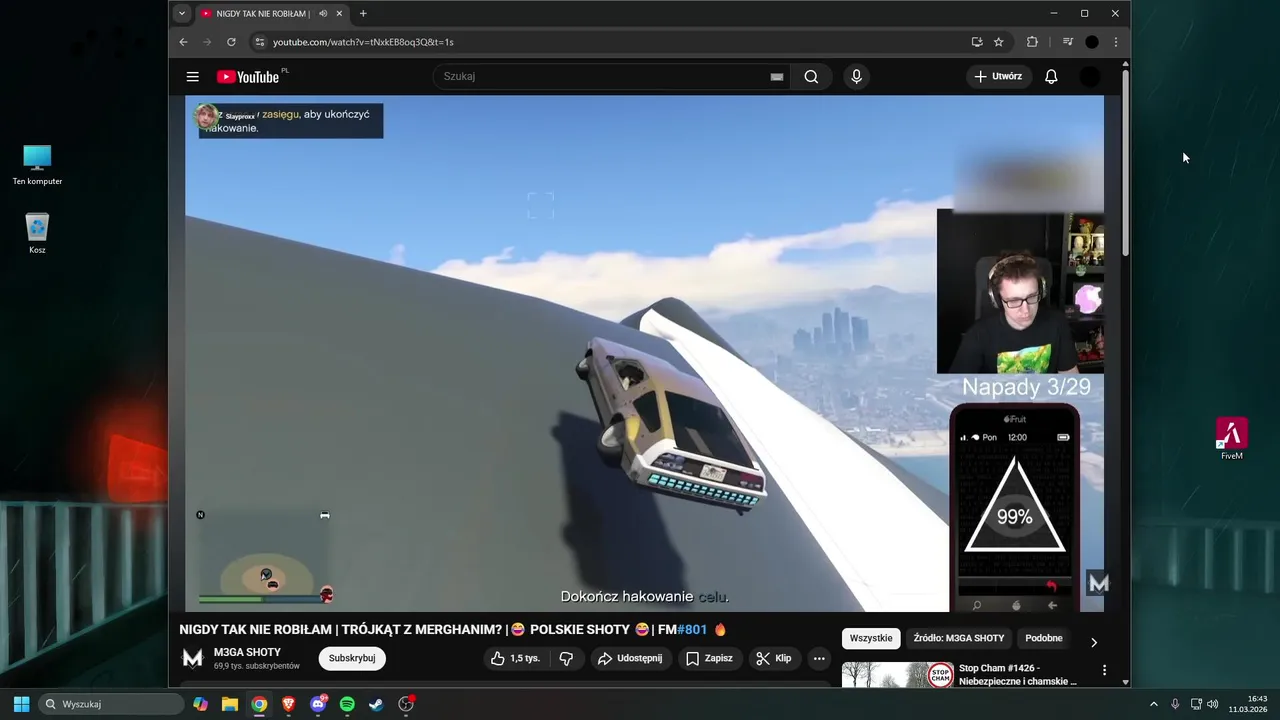Open the YouTube hamburger guide menu
This screenshot has width=1280, height=720.
click(192, 77)
